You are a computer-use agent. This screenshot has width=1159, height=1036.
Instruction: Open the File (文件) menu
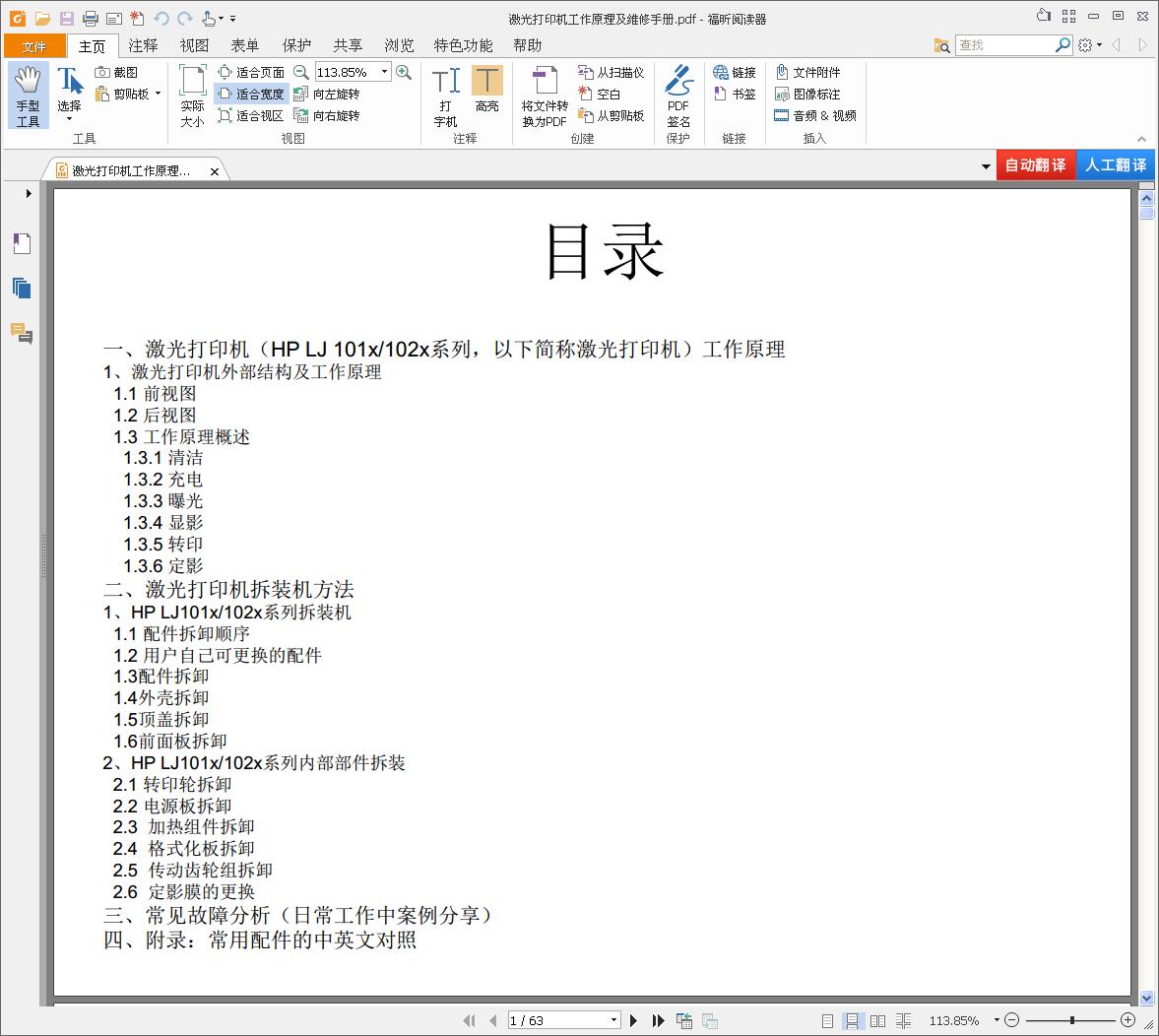tap(34, 46)
